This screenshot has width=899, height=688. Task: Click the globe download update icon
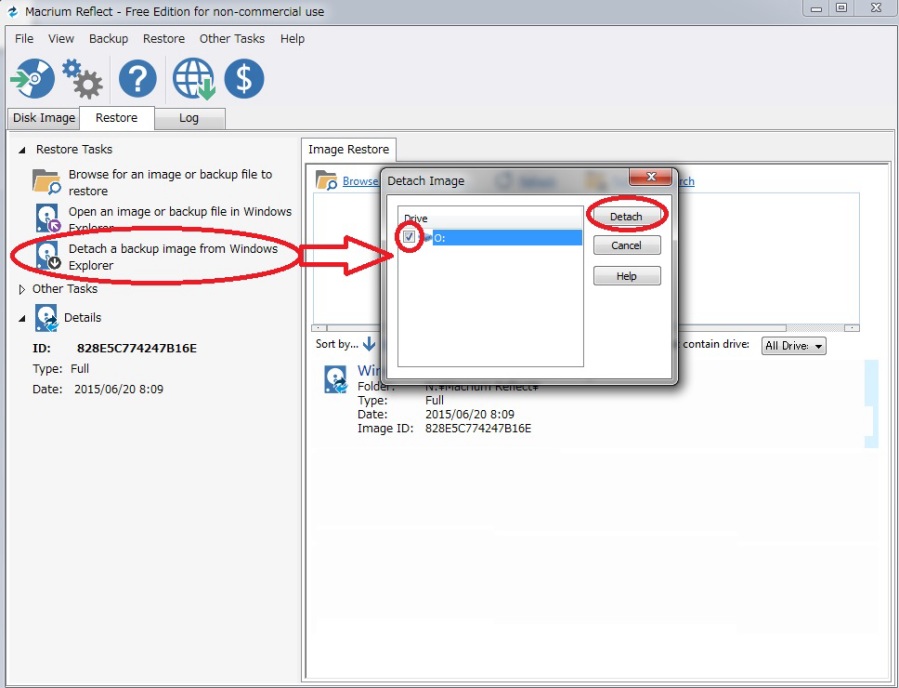click(193, 79)
